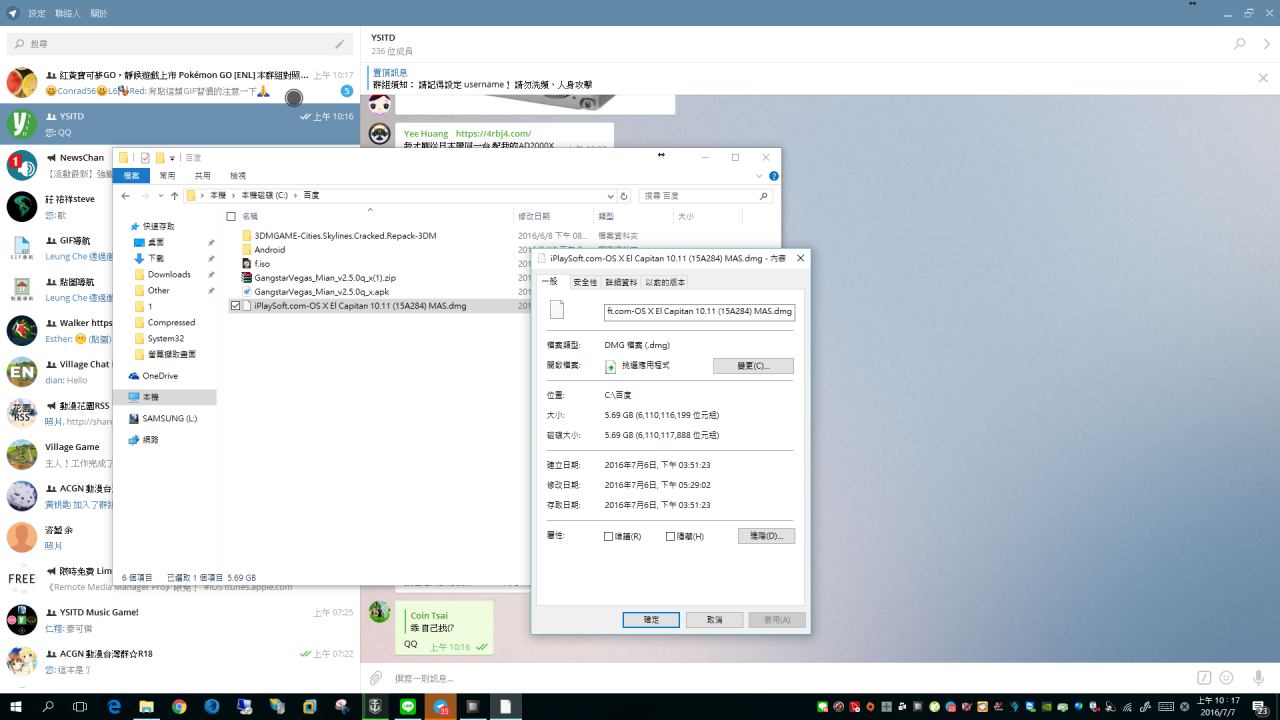Click the attach file paperclip icon
Image resolution: width=1280 pixels, height=720 pixels.
point(376,678)
